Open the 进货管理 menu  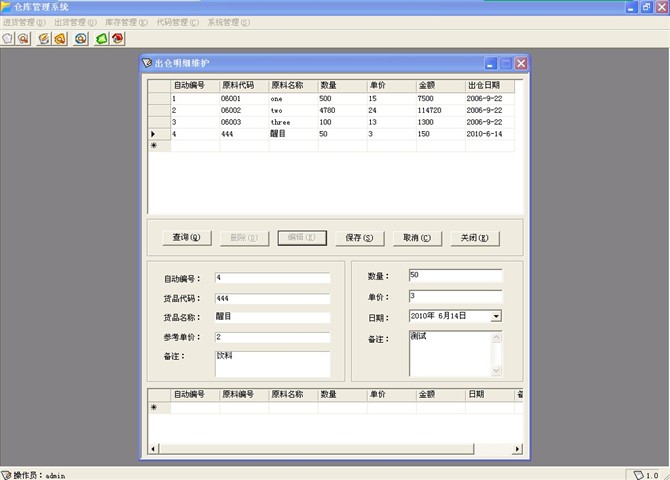point(24,22)
